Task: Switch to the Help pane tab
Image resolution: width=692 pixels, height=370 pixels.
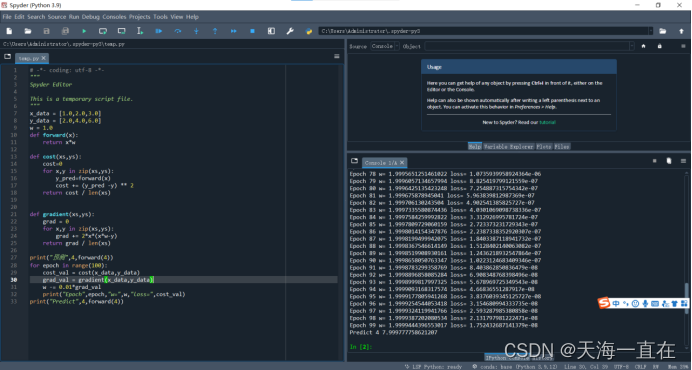Action: tap(475, 147)
